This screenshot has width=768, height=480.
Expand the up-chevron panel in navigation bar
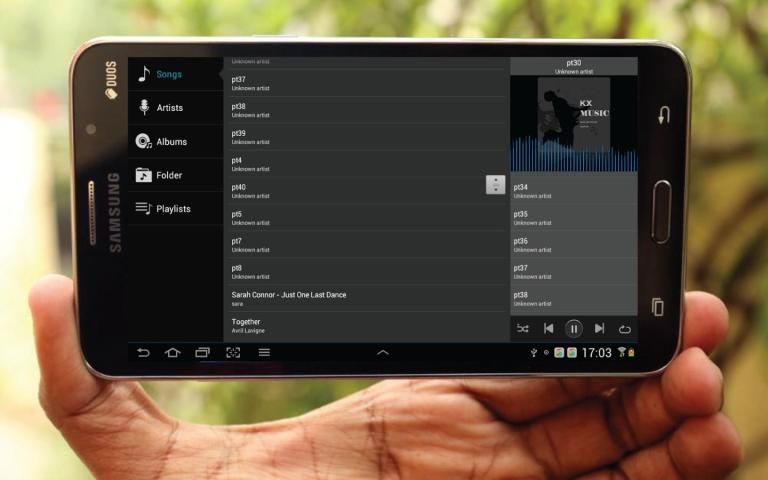click(382, 353)
